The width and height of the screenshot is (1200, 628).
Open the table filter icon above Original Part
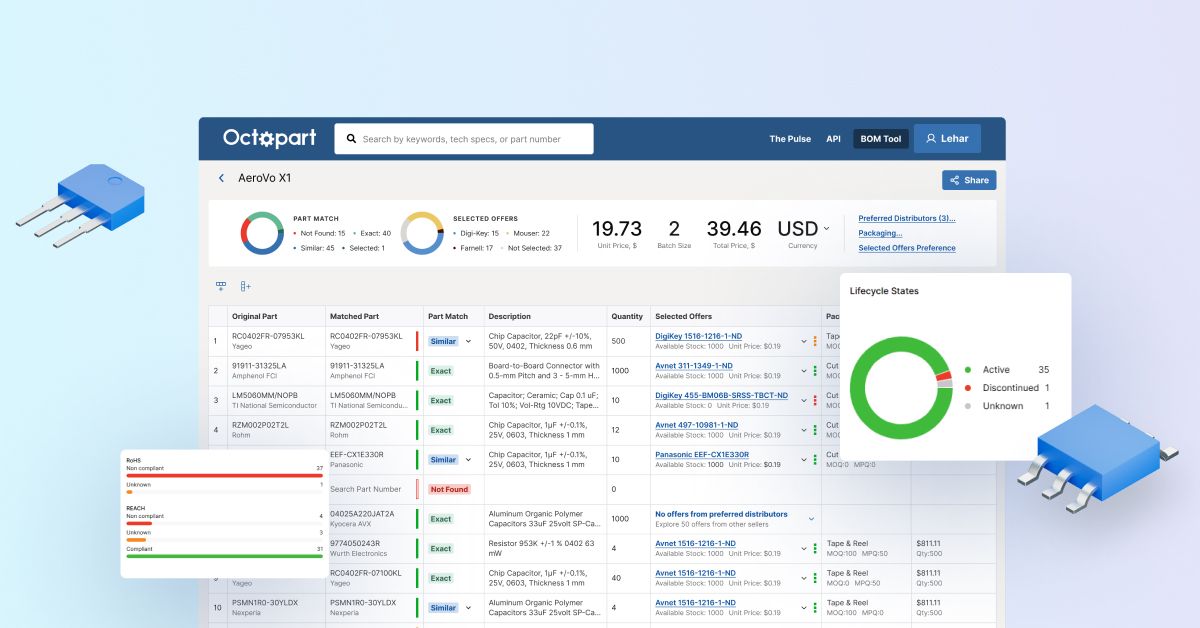click(x=221, y=286)
